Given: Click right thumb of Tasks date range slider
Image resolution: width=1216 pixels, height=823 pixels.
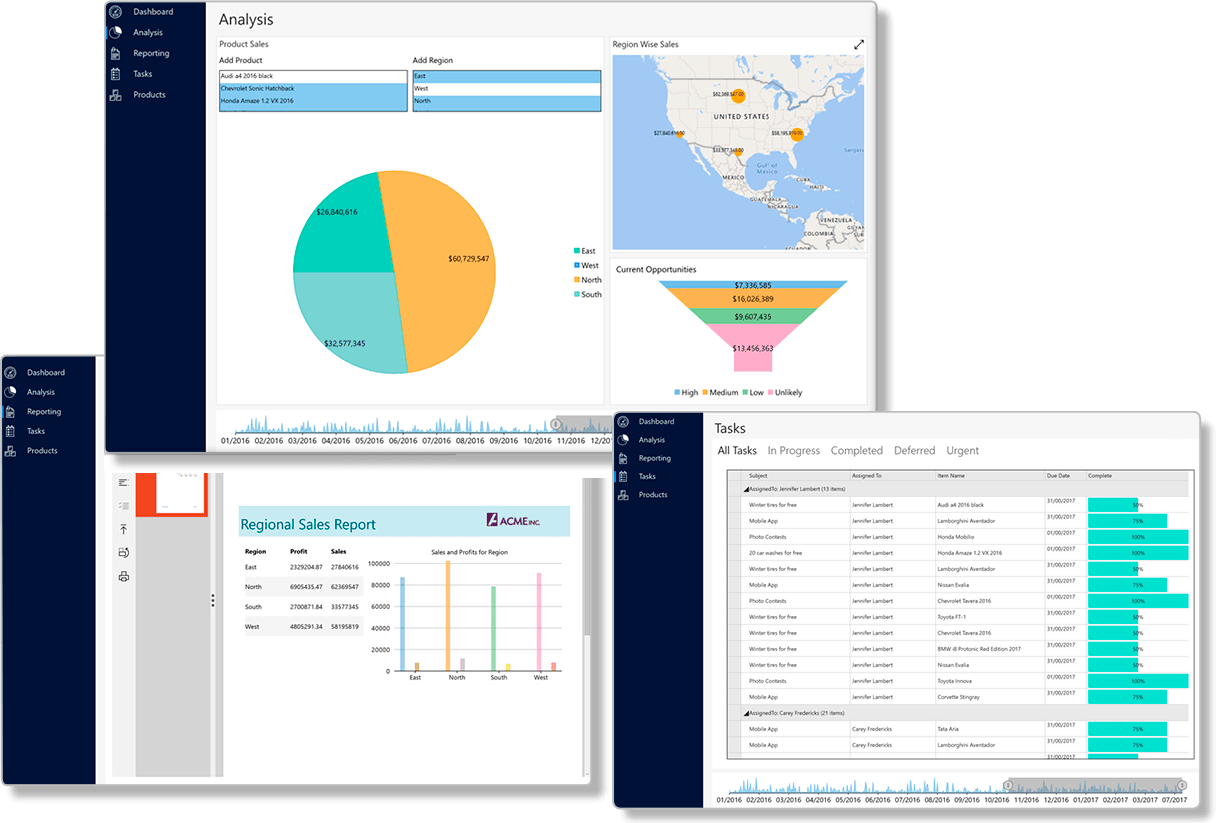Looking at the screenshot, I should coord(1181,784).
